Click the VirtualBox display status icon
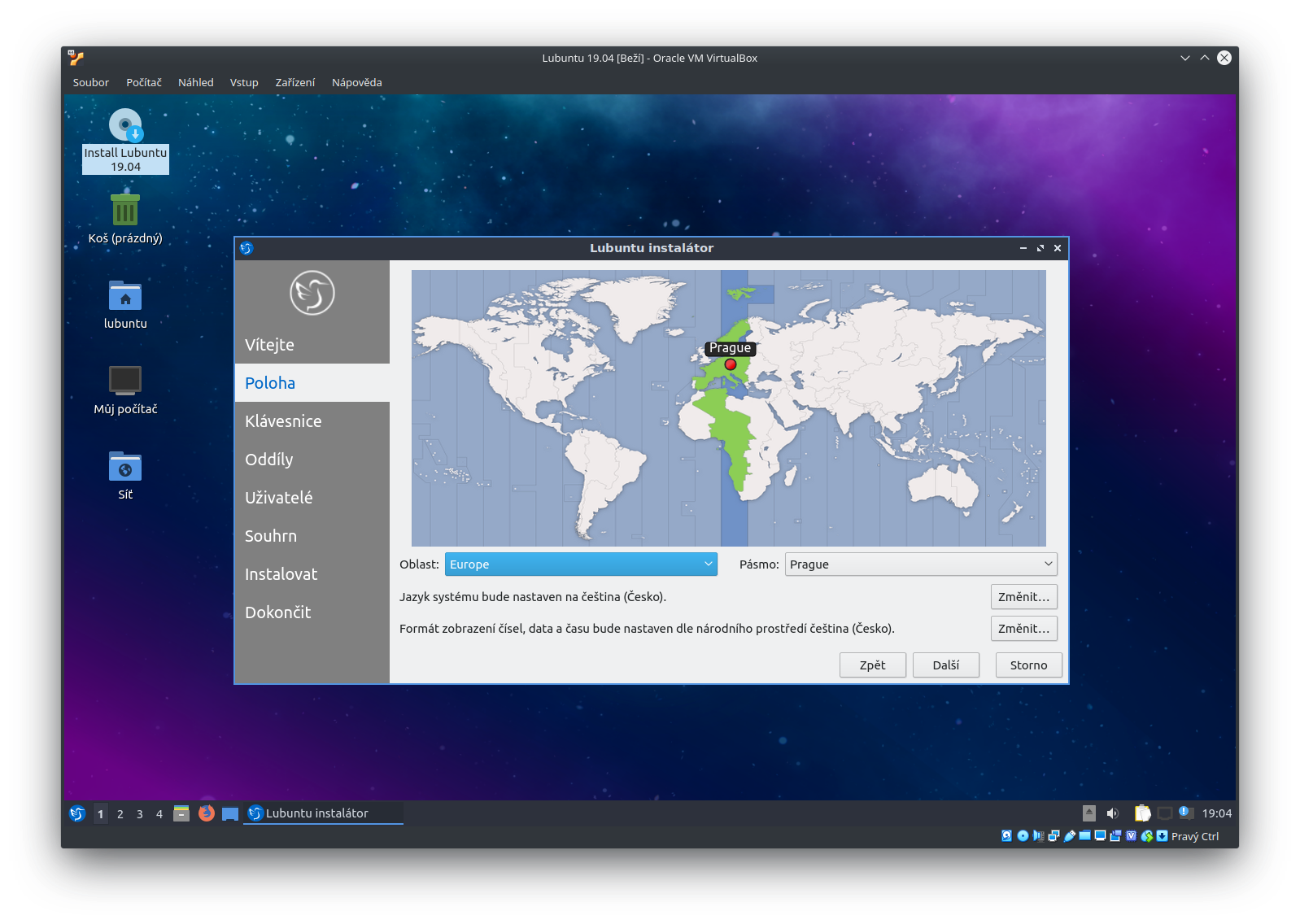The image size is (1300, 924). pos(1100,836)
